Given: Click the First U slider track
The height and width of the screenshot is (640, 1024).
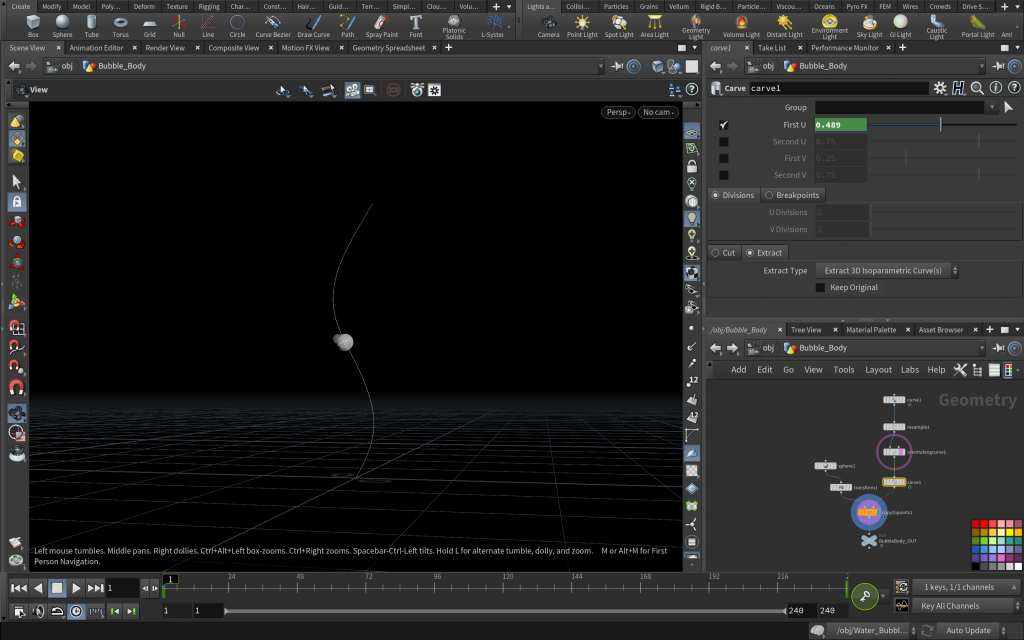Looking at the screenshot, I should 942,125.
